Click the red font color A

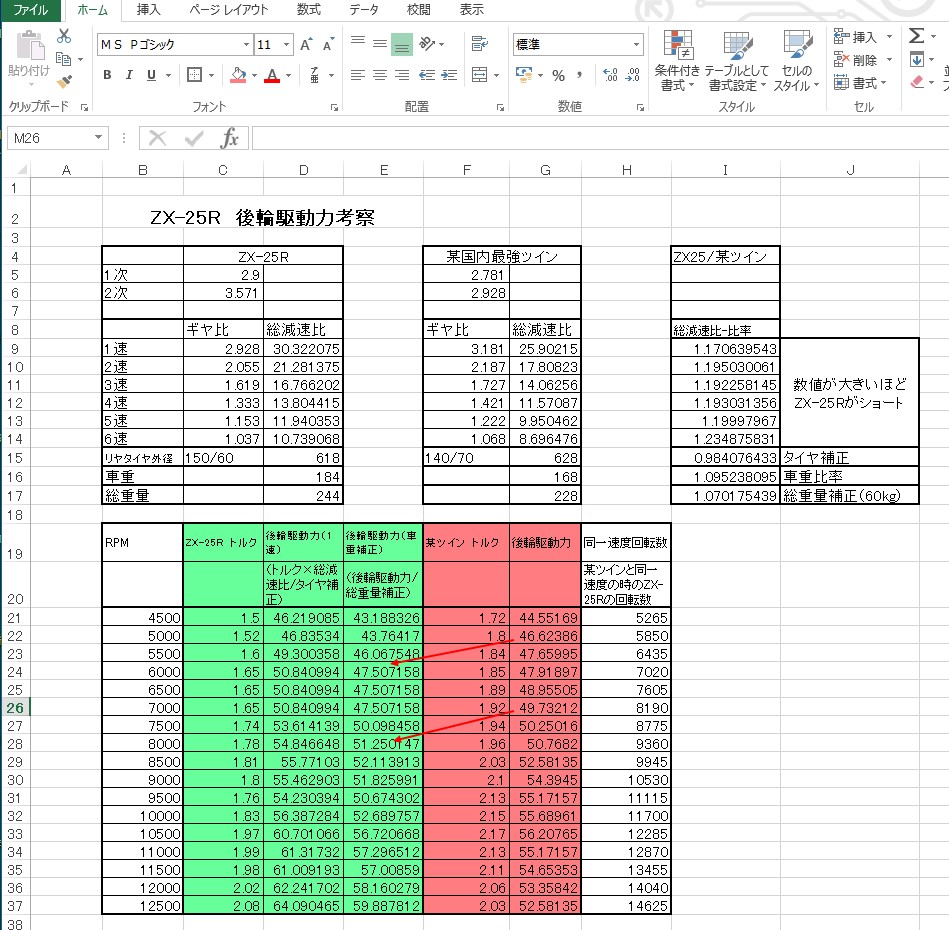(272, 75)
